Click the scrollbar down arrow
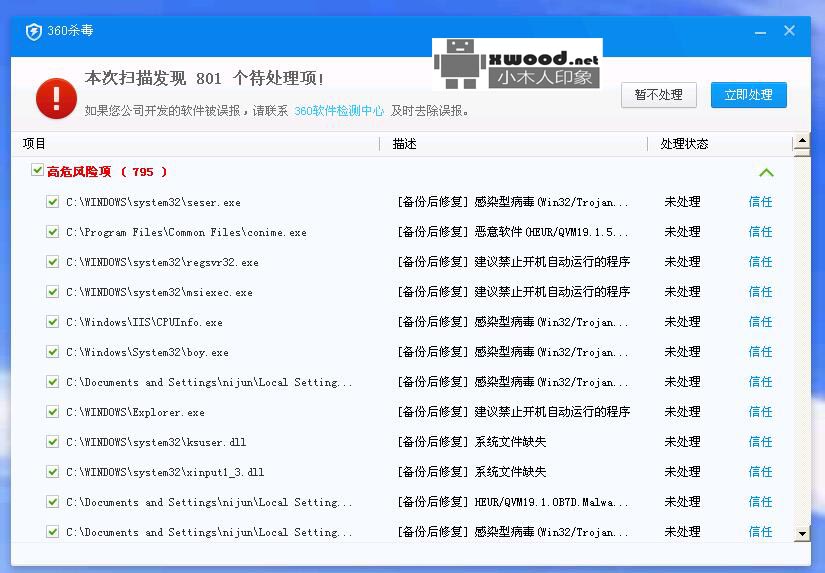The height and width of the screenshot is (573, 825). click(802, 534)
